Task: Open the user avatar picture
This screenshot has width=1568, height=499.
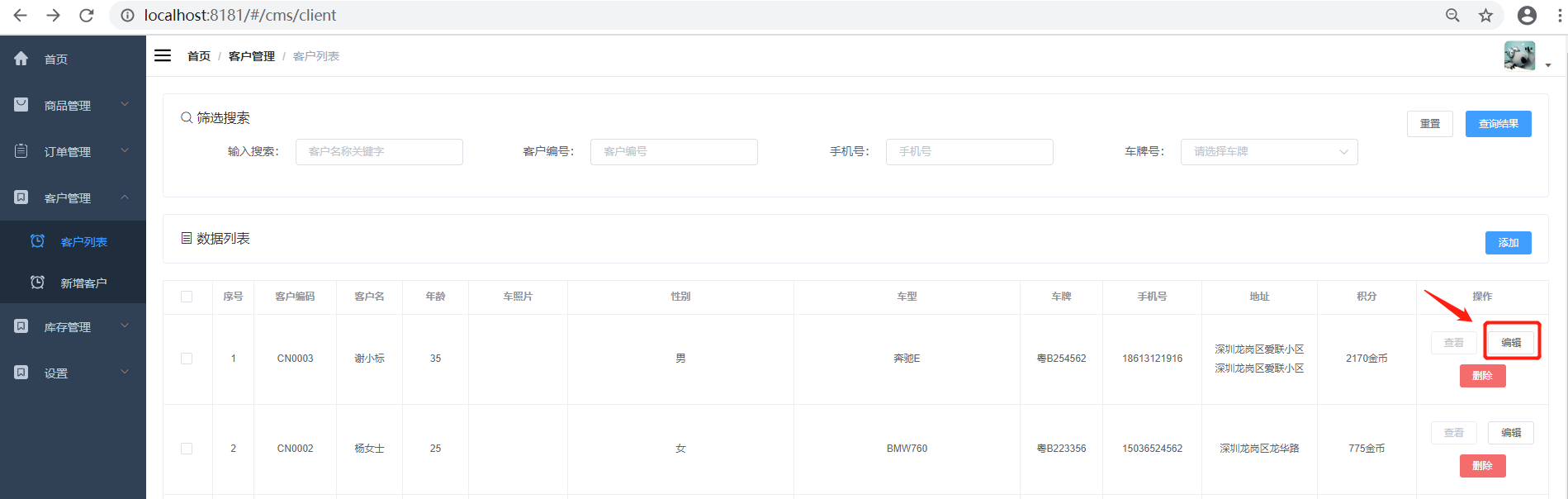Action: tap(1519, 56)
